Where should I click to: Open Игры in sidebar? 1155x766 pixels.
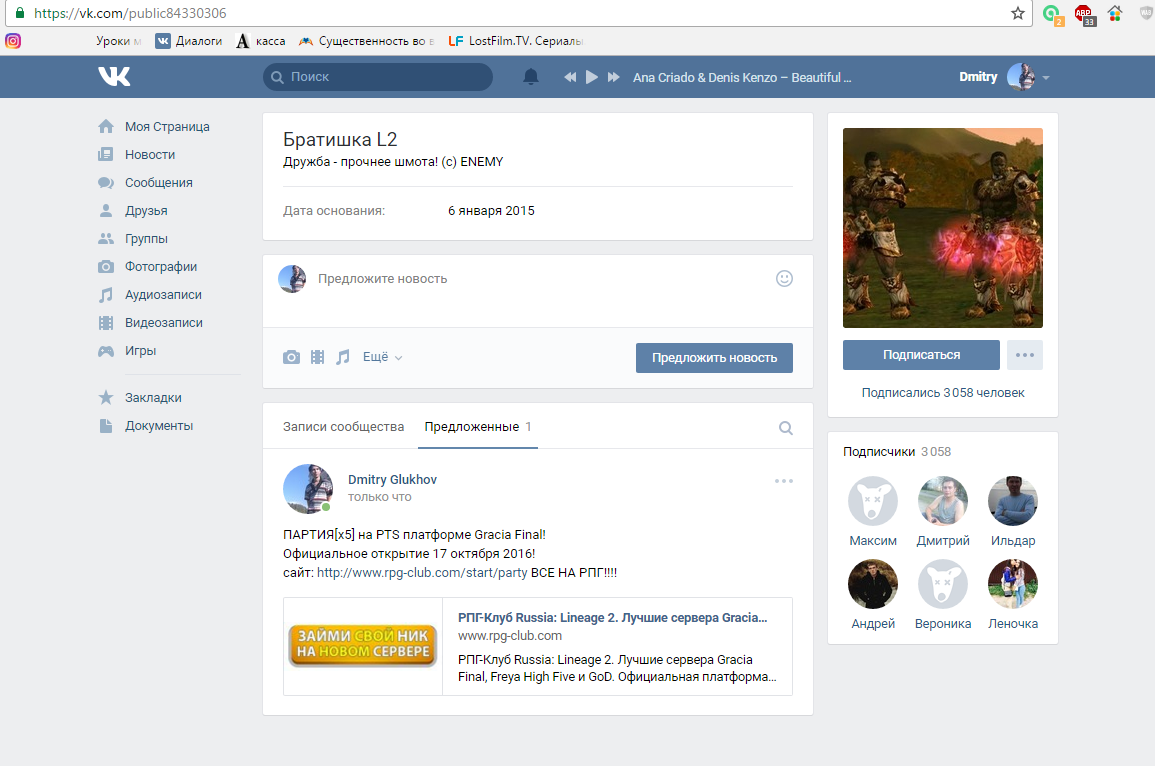(x=140, y=351)
